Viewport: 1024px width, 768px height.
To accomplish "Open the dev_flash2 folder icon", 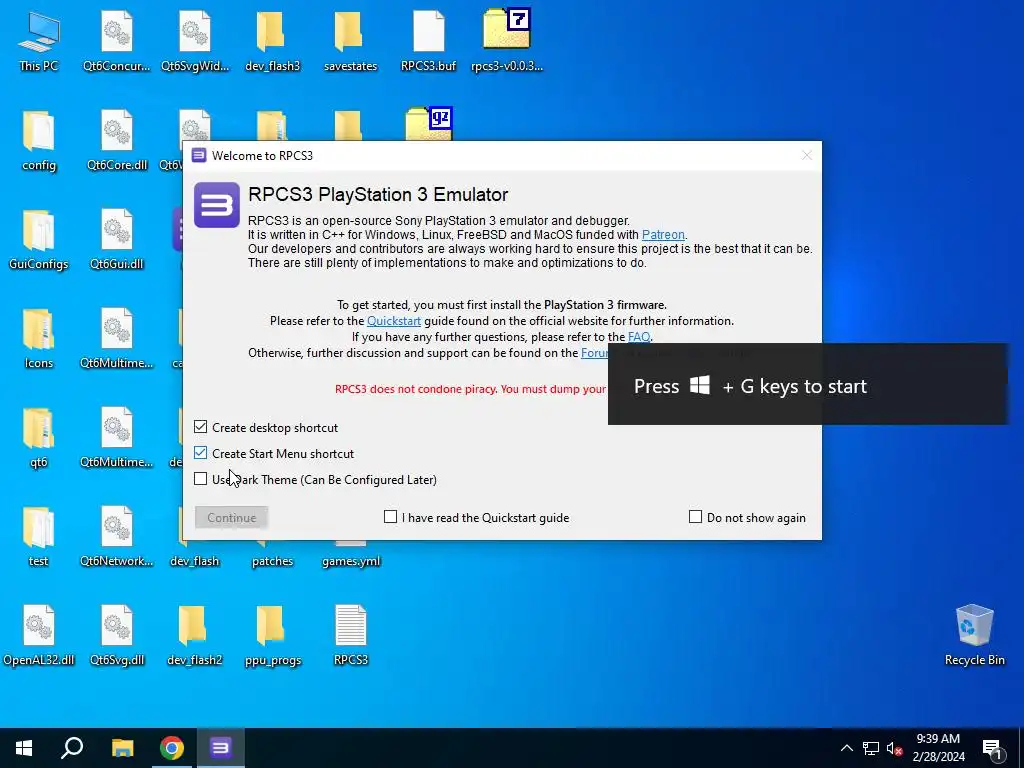I will point(195,636).
